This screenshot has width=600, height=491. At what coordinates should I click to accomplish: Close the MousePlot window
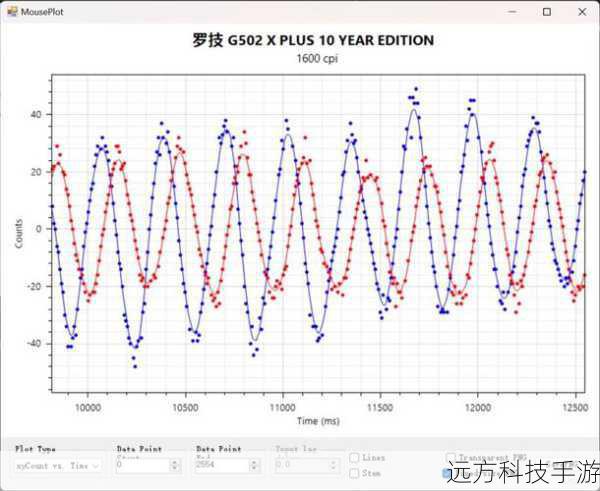click(x=582, y=12)
